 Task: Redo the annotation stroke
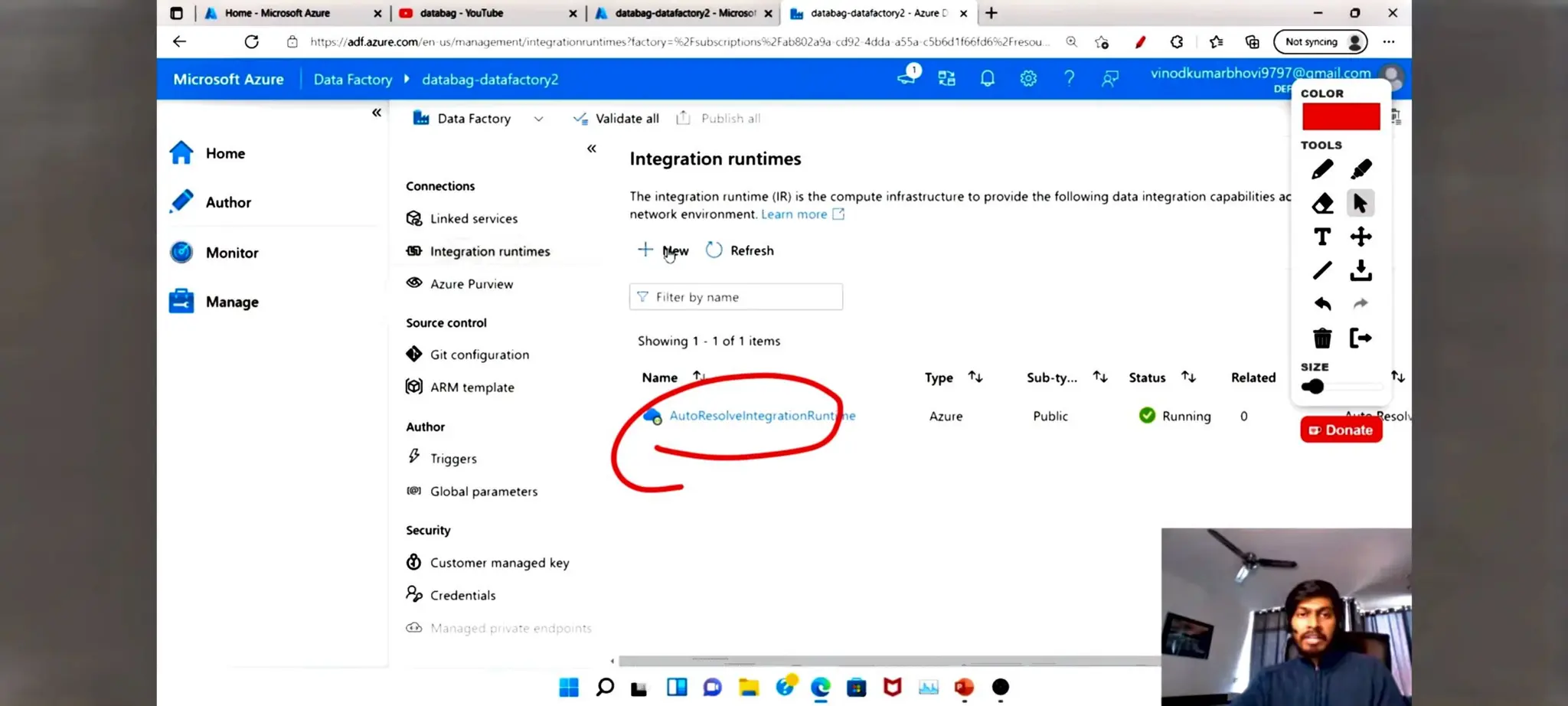tap(1361, 304)
